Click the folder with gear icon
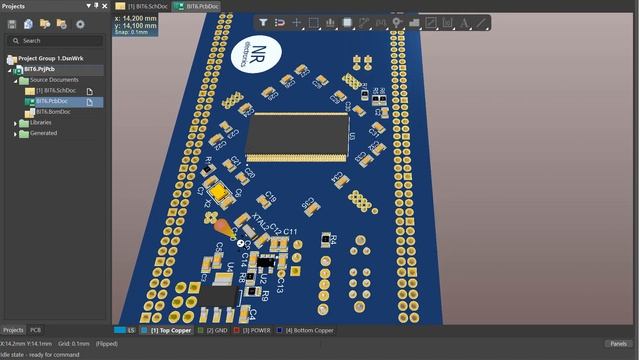 62,24
